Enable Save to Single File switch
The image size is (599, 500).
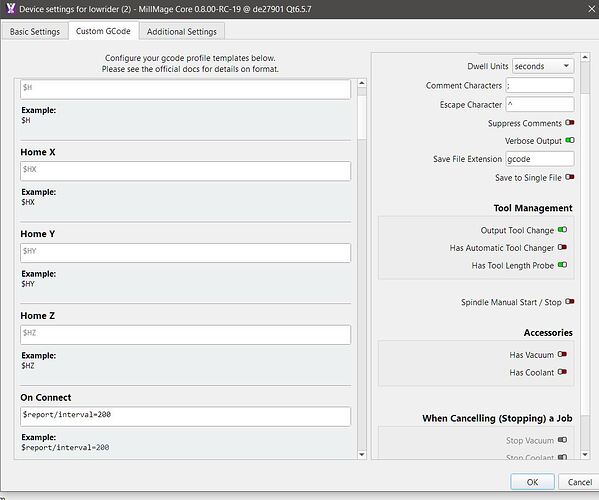[x=570, y=177]
